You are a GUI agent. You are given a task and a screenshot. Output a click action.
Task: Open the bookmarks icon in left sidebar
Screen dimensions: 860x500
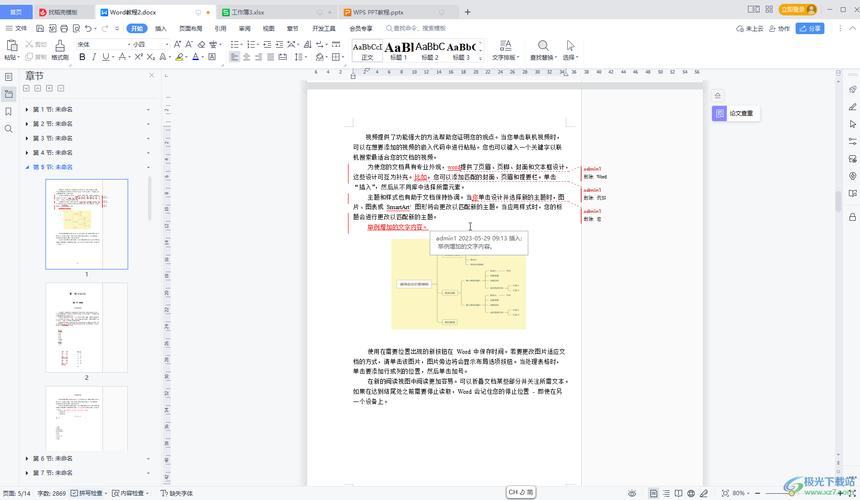pyautogui.click(x=8, y=111)
